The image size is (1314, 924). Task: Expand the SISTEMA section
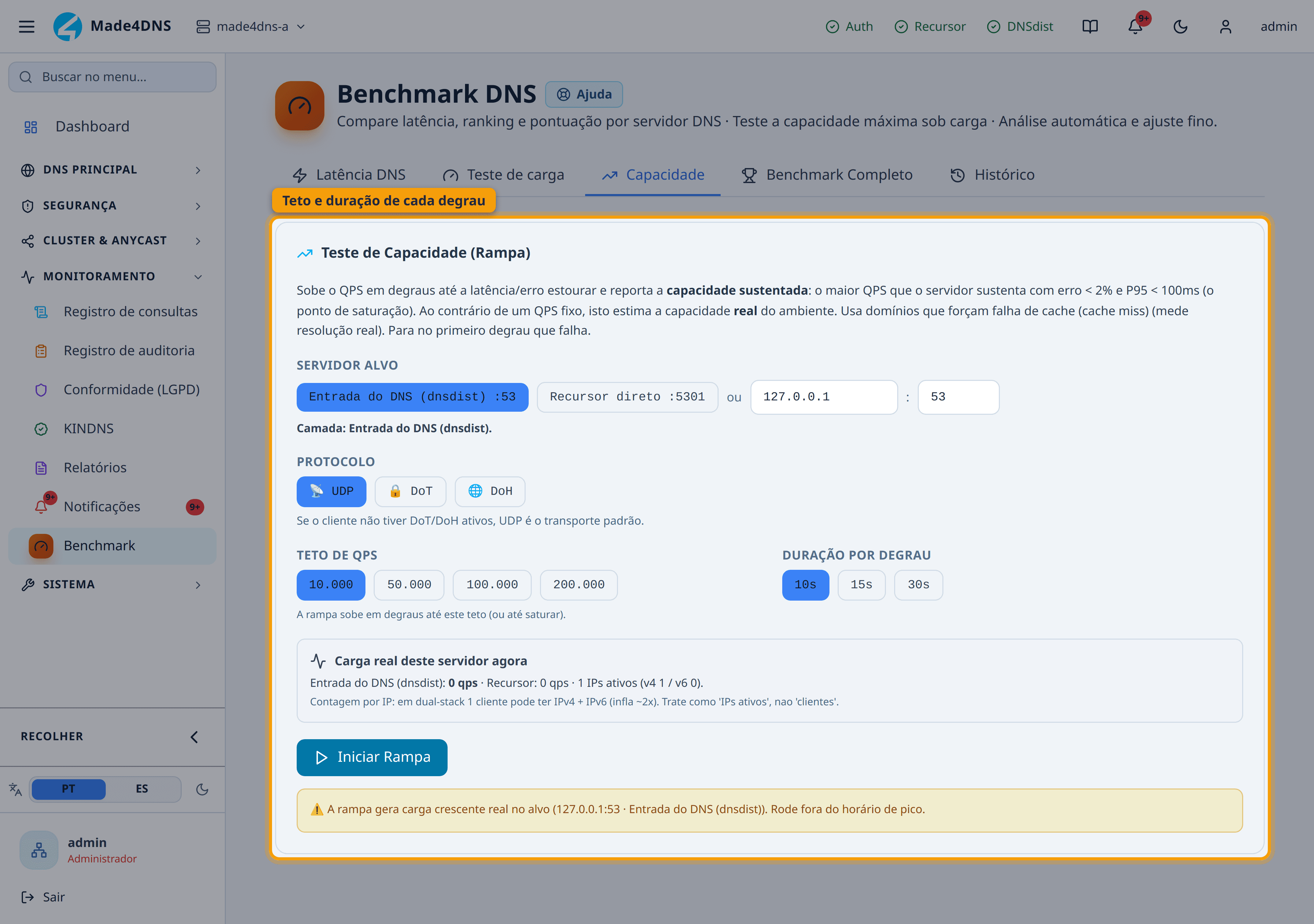[112, 585]
